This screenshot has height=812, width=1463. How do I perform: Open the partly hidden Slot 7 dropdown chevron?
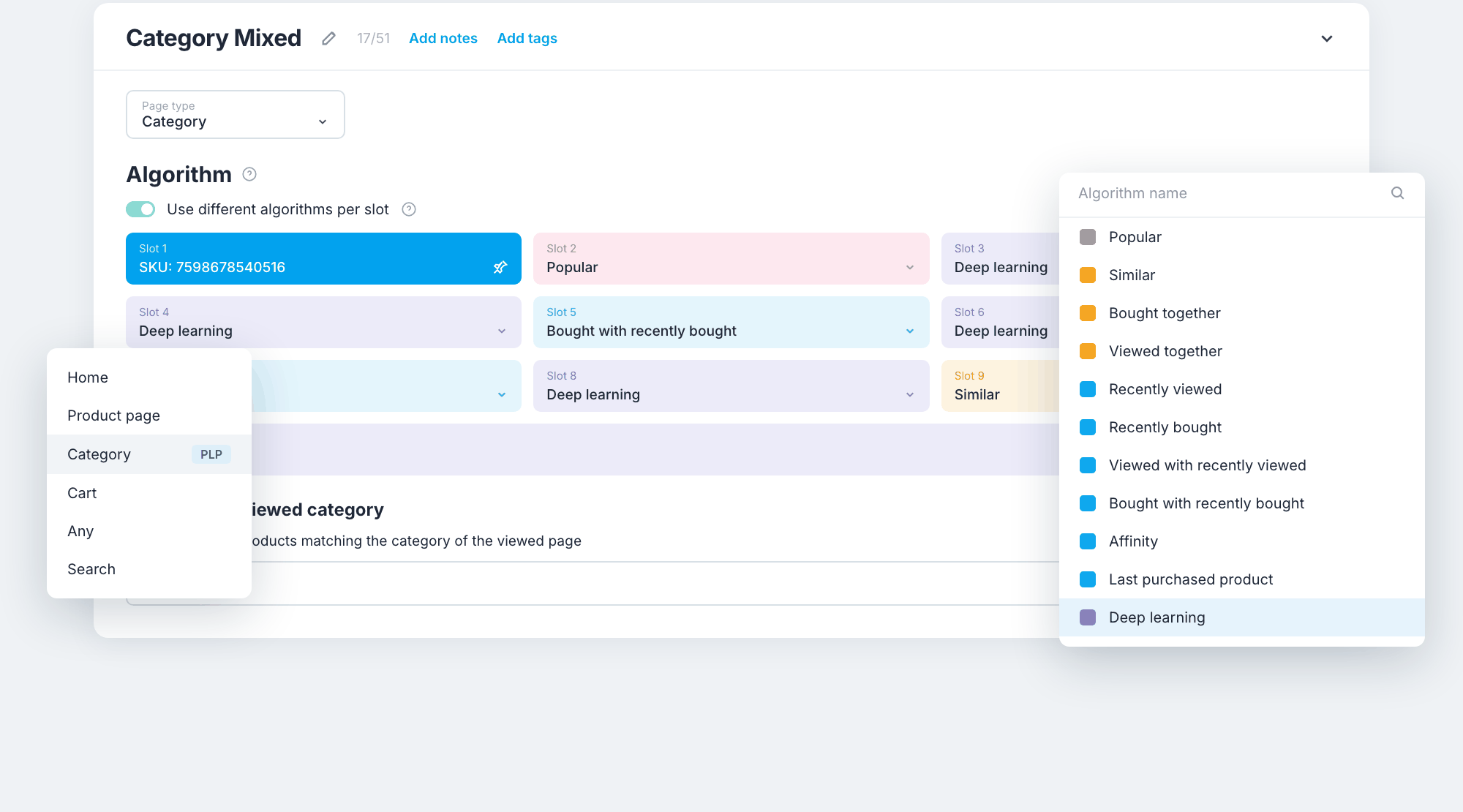502,395
